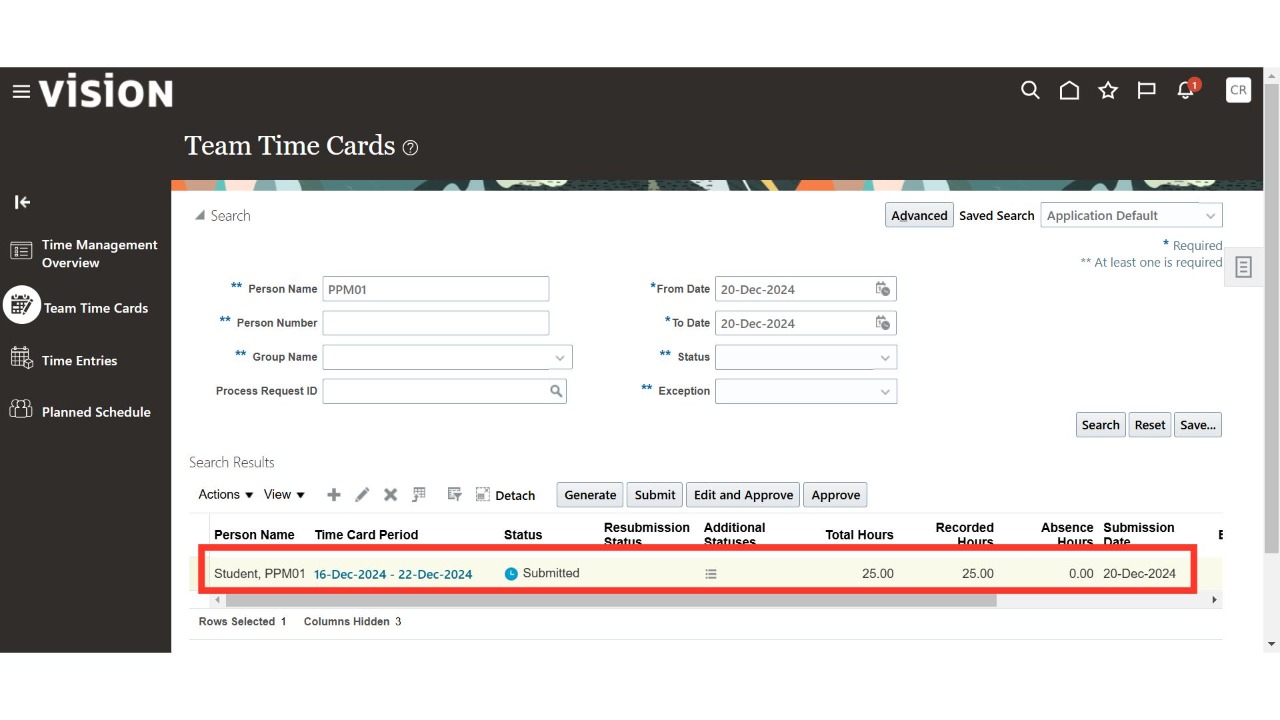Click the Total Hours column header

tap(859, 535)
